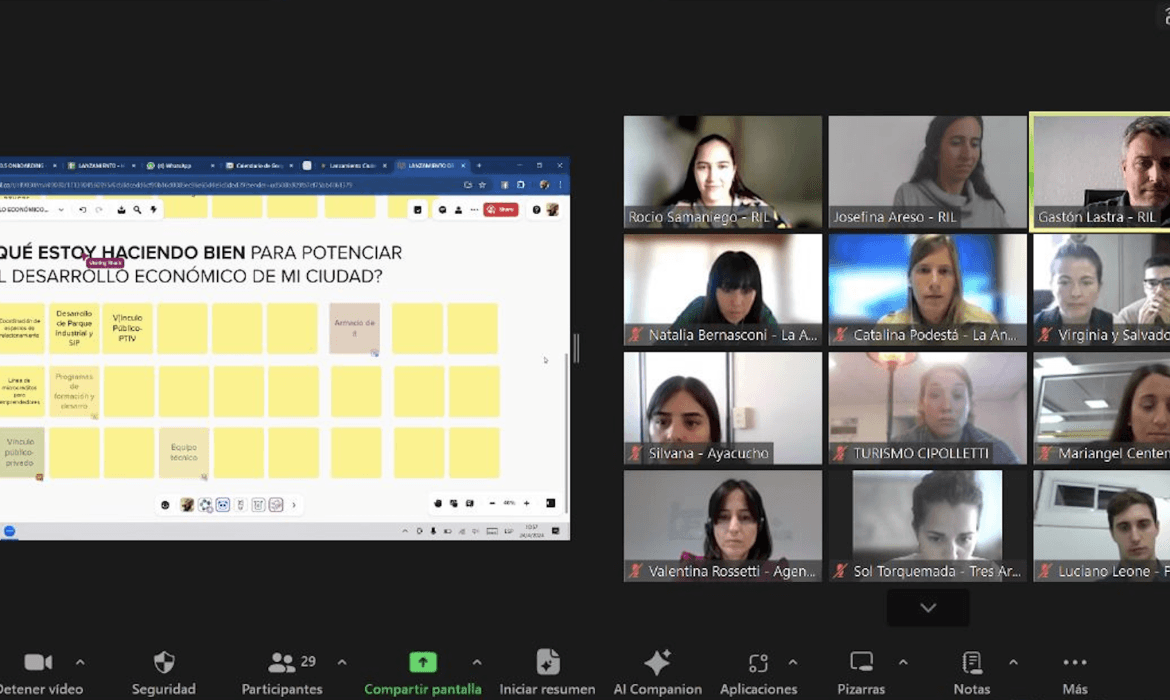Select Gastón Lastra's highlighted video tile
This screenshot has width=1170, height=700.
pyautogui.click(x=1100, y=171)
